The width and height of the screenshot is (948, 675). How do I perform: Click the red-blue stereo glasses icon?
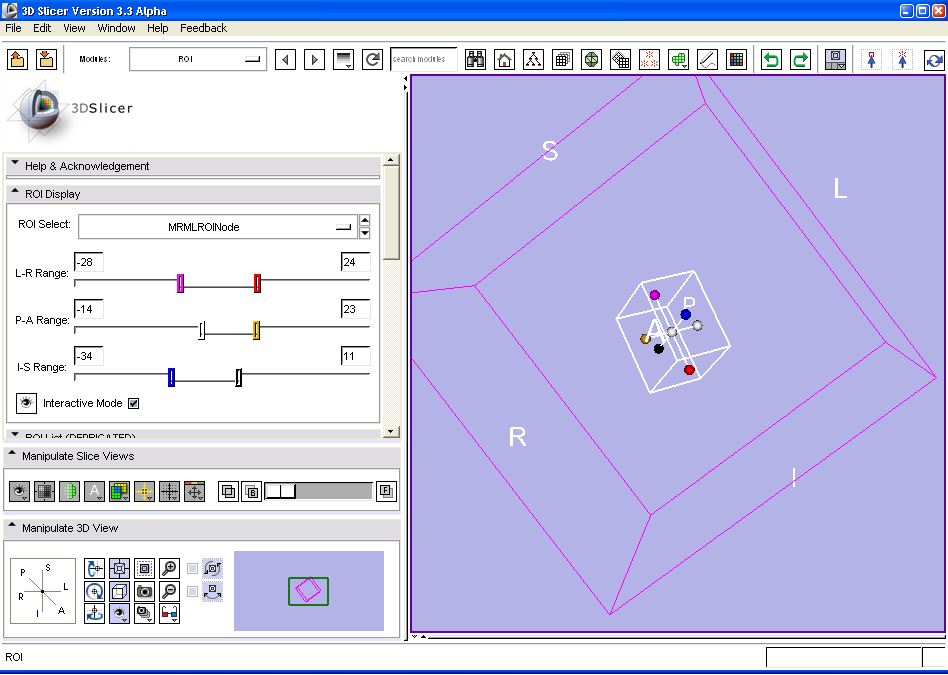(169, 612)
